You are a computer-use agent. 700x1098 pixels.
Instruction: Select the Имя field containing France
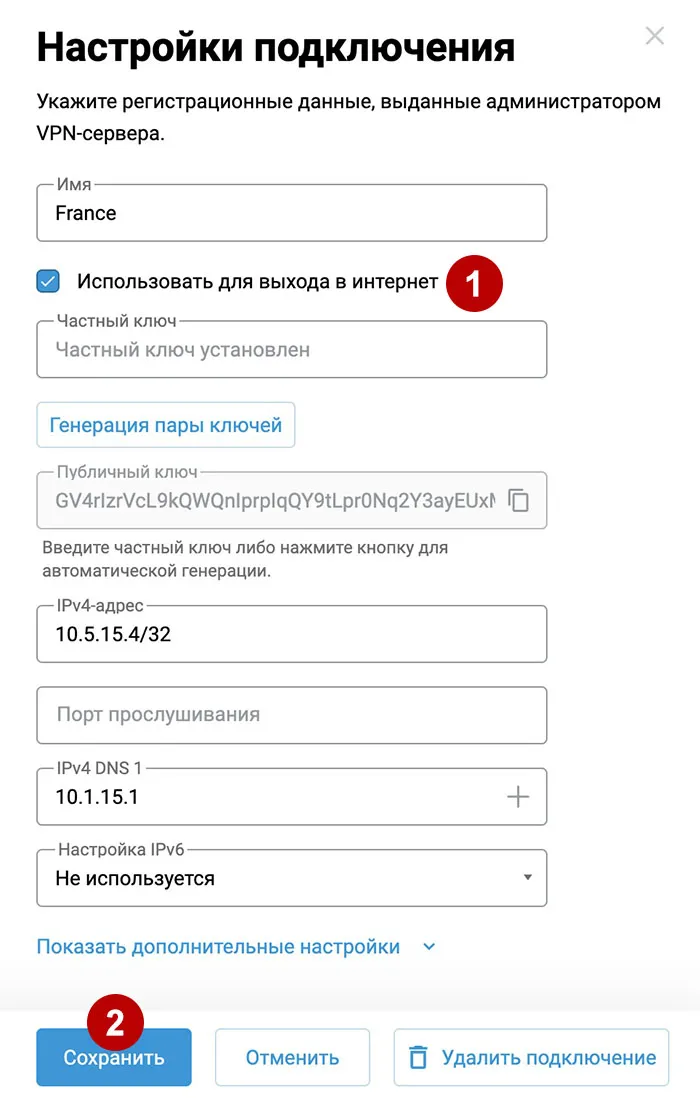click(291, 212)
